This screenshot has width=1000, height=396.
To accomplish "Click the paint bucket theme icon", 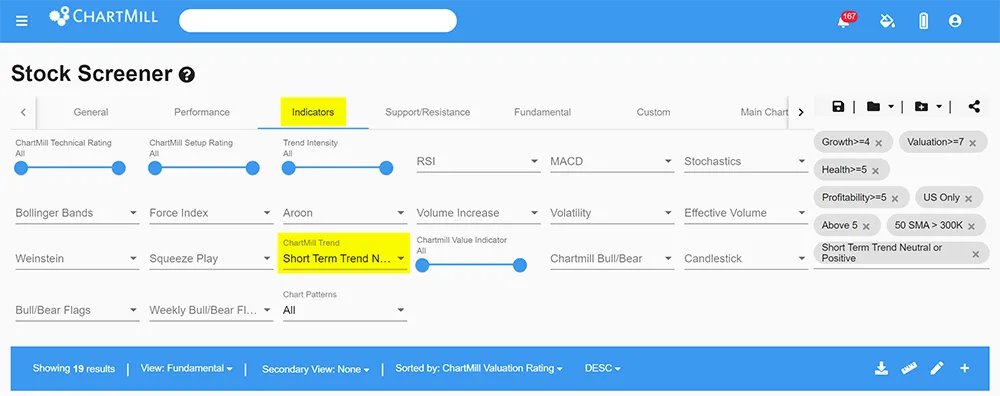I will (x=886, y=21).
